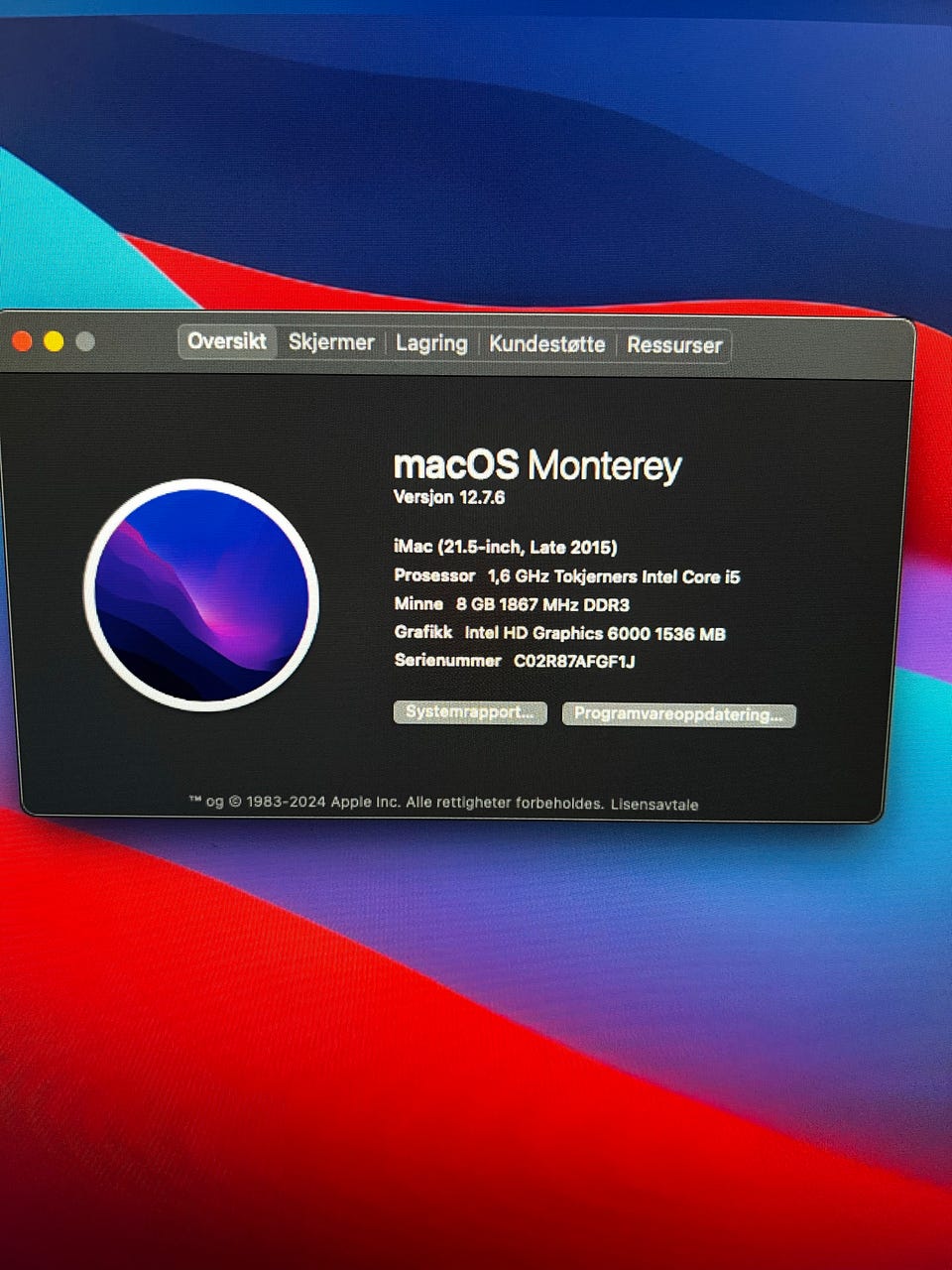Select the serial number C02R87AFGF1J
The height and width of the screenshot is (1270, 952).
(x=574, y=662)
